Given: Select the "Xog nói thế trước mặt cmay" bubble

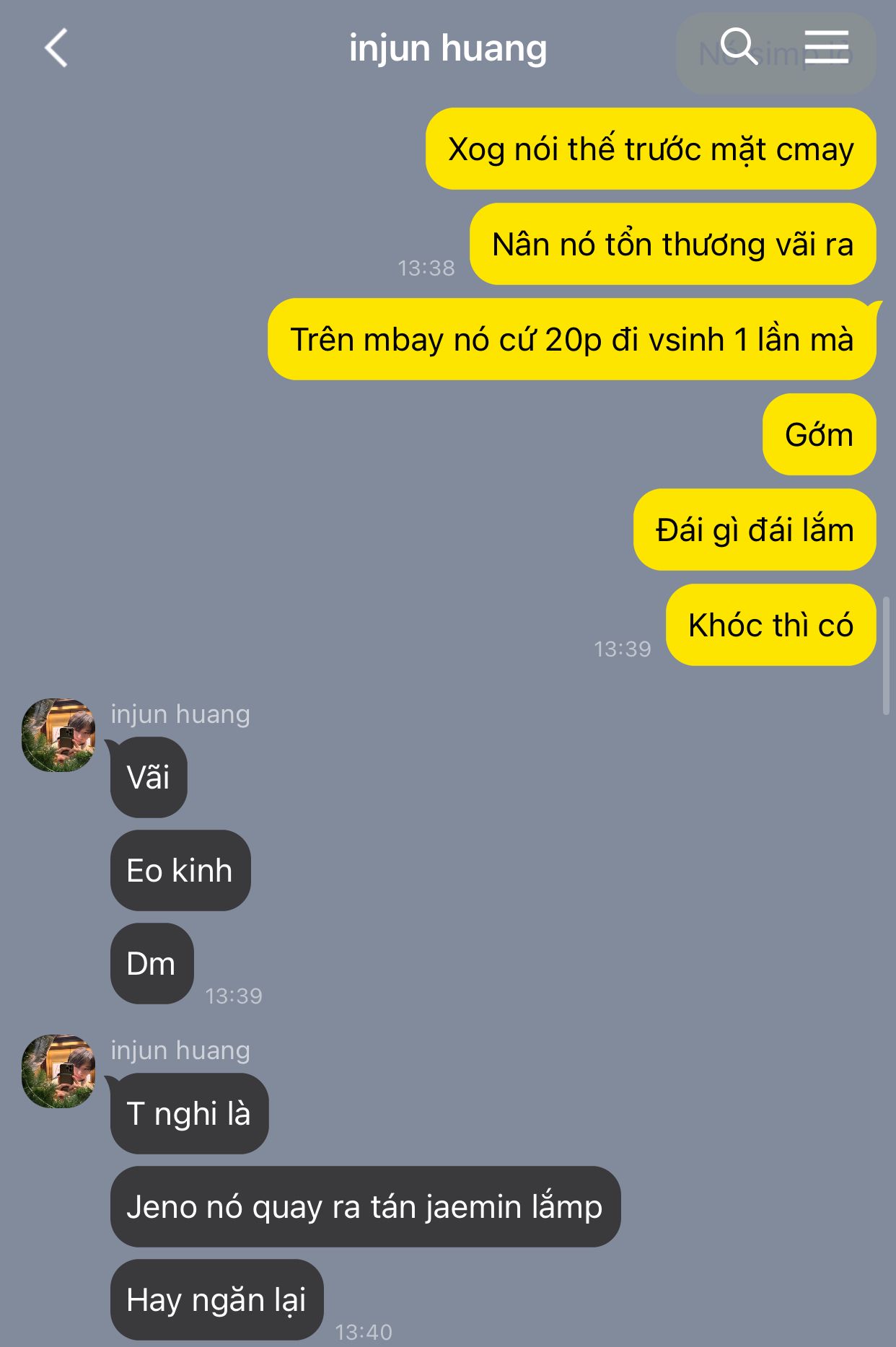Looking at the screenshot, I should coord(651,149).
